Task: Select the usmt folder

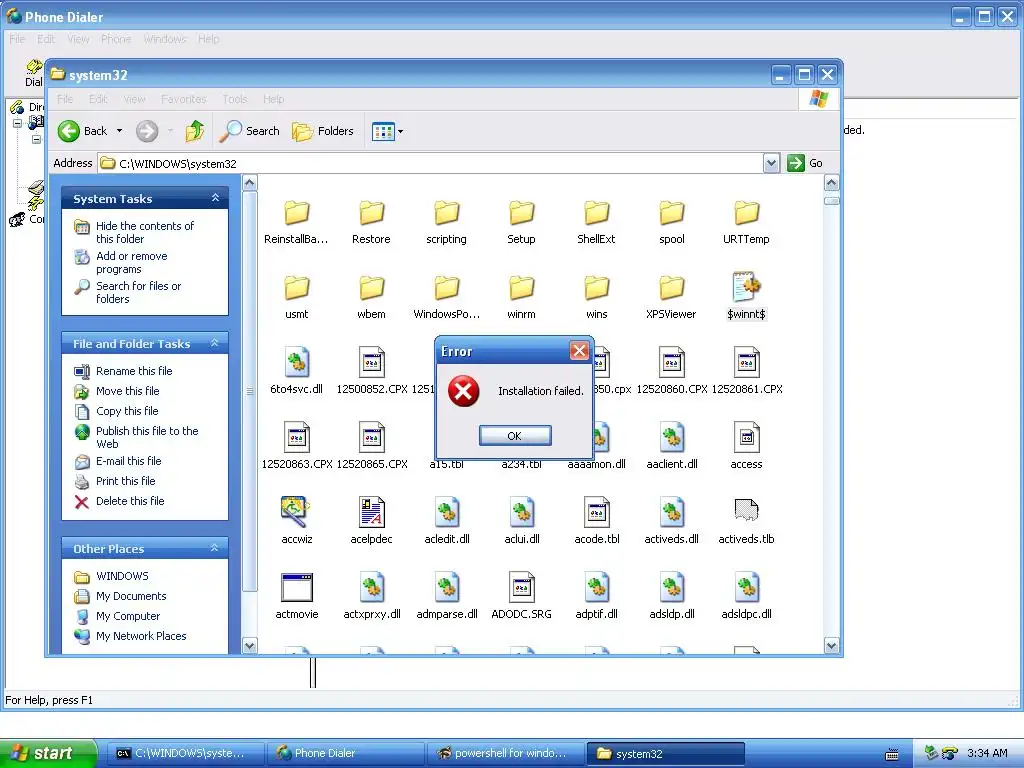Action: coord(296,297)
